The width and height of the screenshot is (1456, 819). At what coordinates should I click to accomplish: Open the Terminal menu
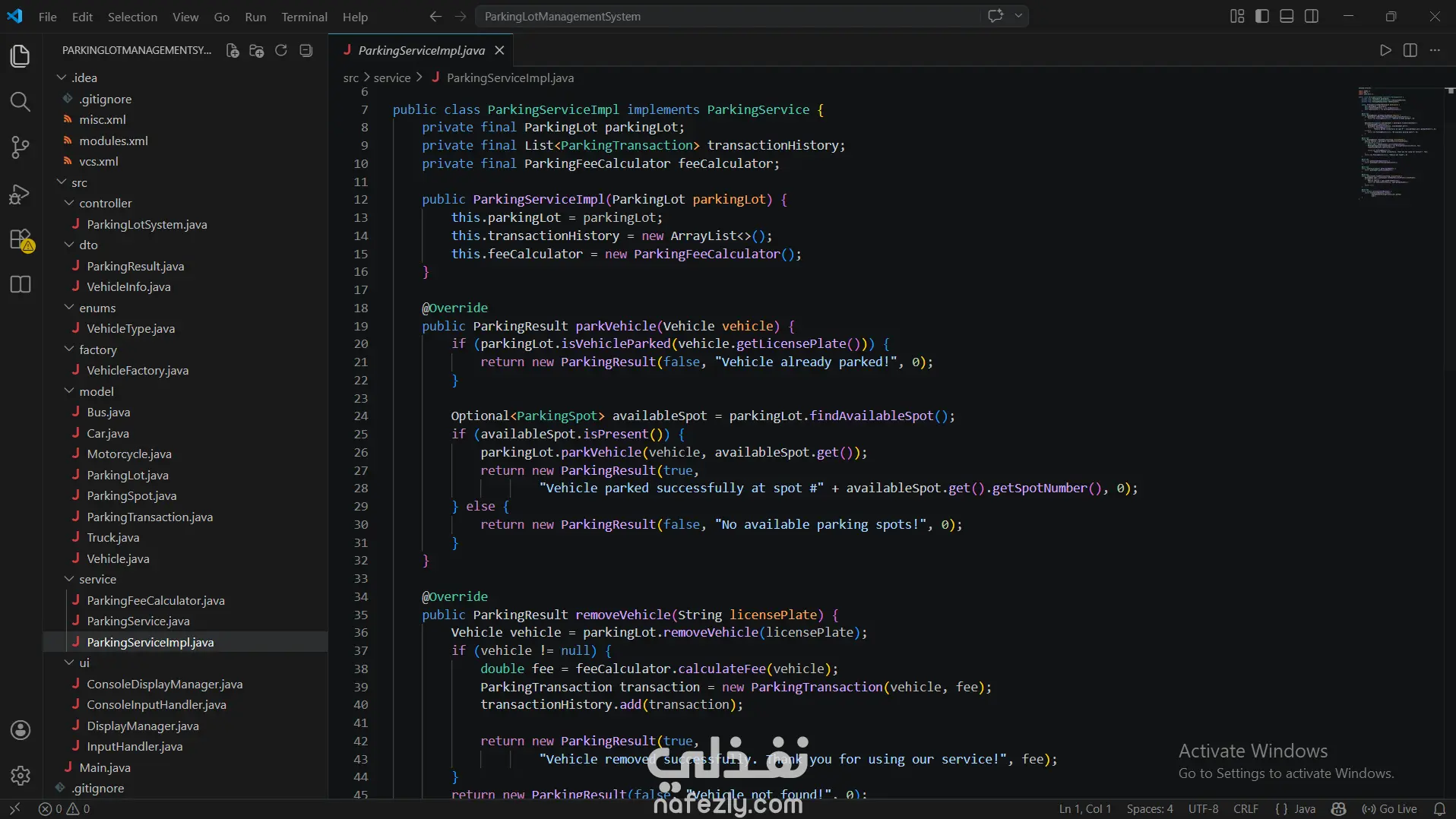coord(304,17)
